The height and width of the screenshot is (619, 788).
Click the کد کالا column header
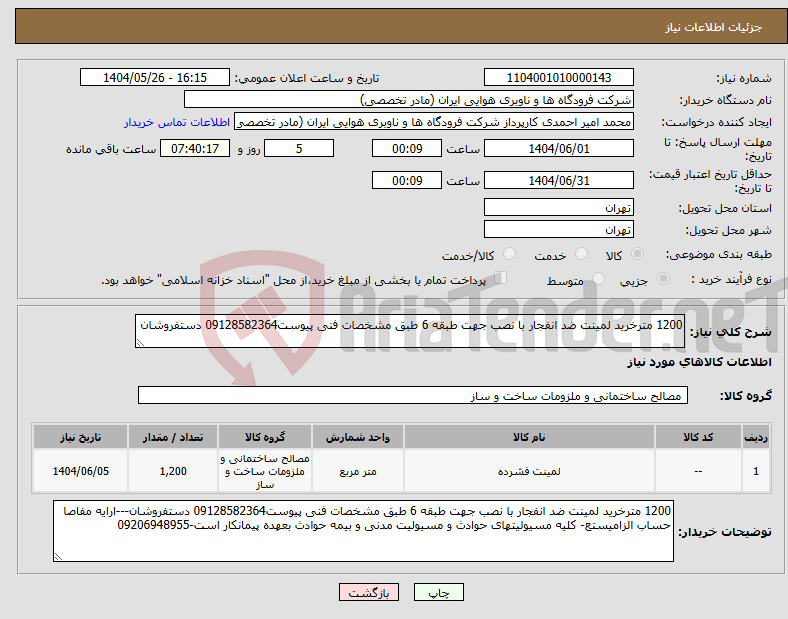(x=698, y=437)
